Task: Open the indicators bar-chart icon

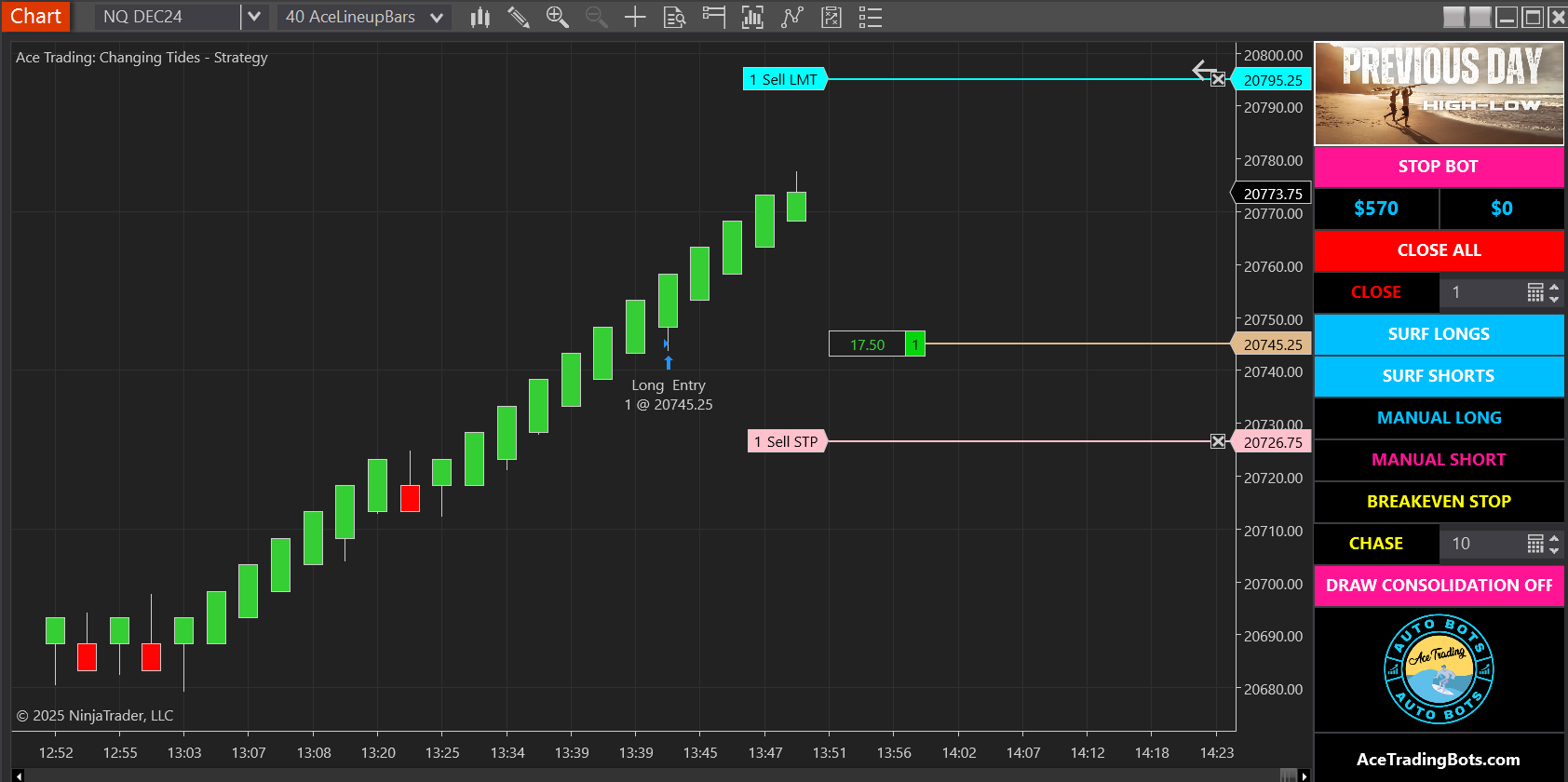Action: [752, 17]
